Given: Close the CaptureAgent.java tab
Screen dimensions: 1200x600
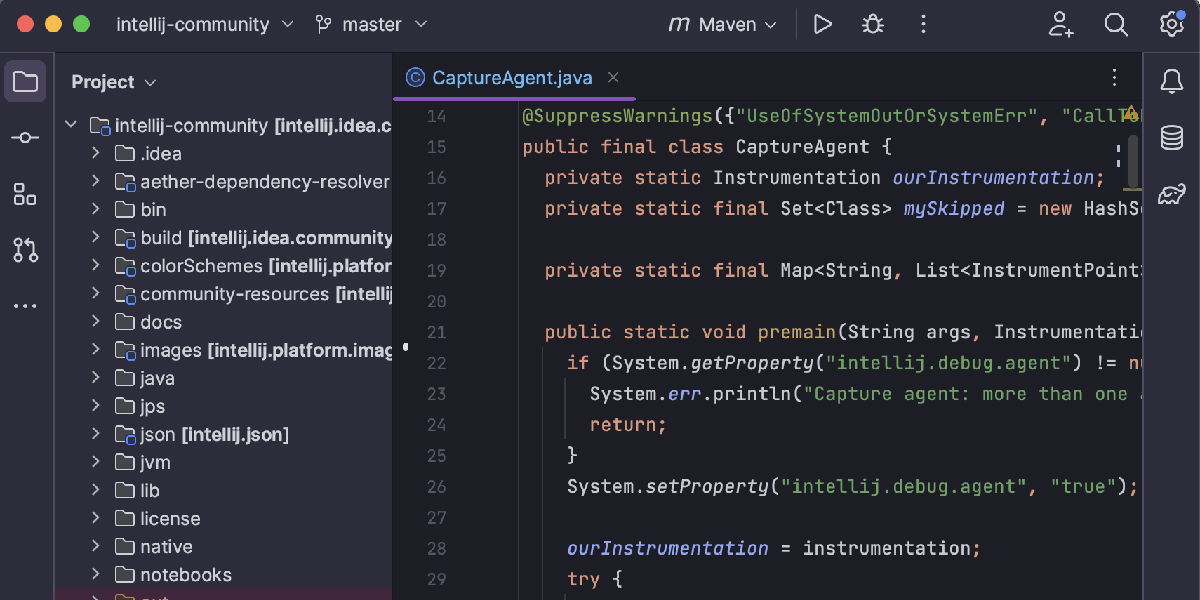Looking at the screenshot, I should click(x=613, y=77).
